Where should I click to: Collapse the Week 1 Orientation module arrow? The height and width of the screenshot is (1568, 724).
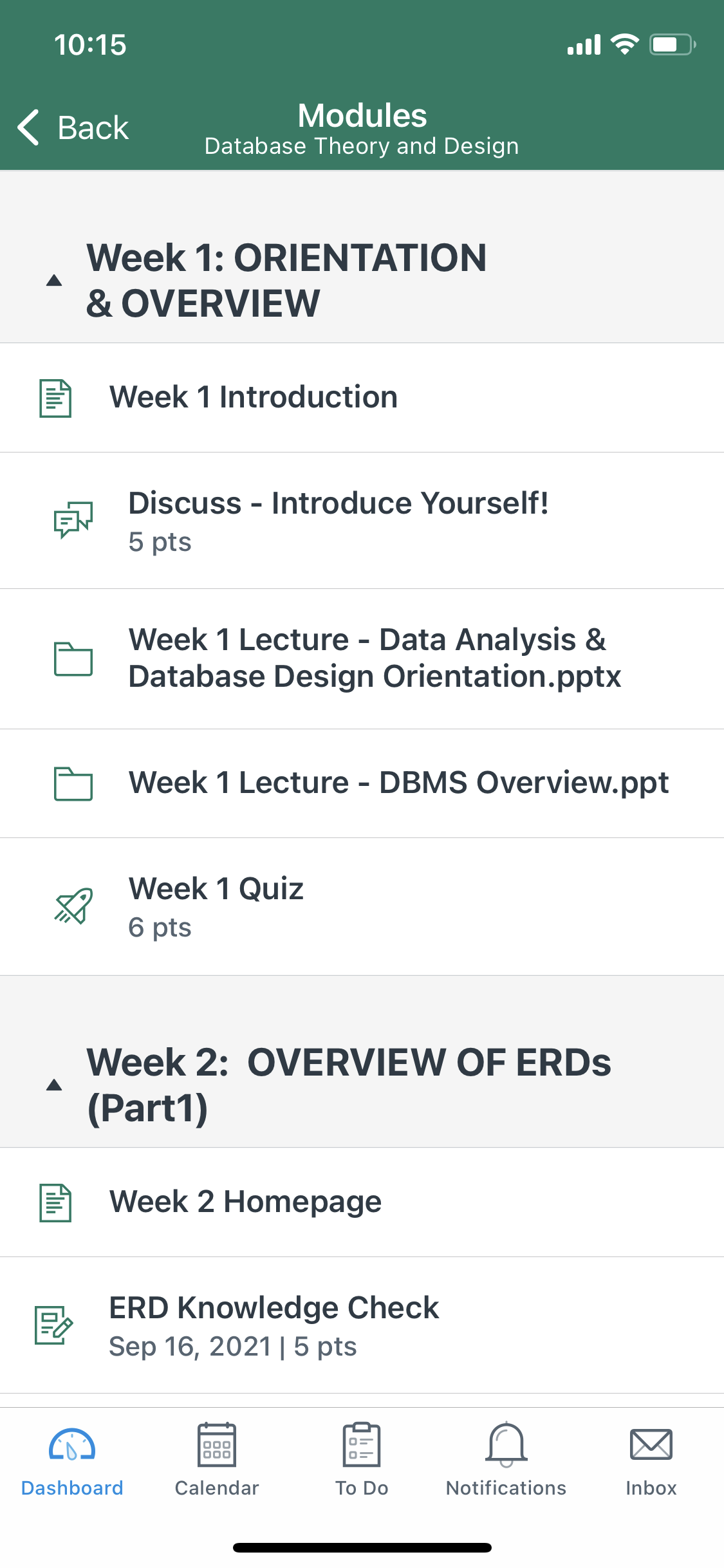tap(54, 281)
